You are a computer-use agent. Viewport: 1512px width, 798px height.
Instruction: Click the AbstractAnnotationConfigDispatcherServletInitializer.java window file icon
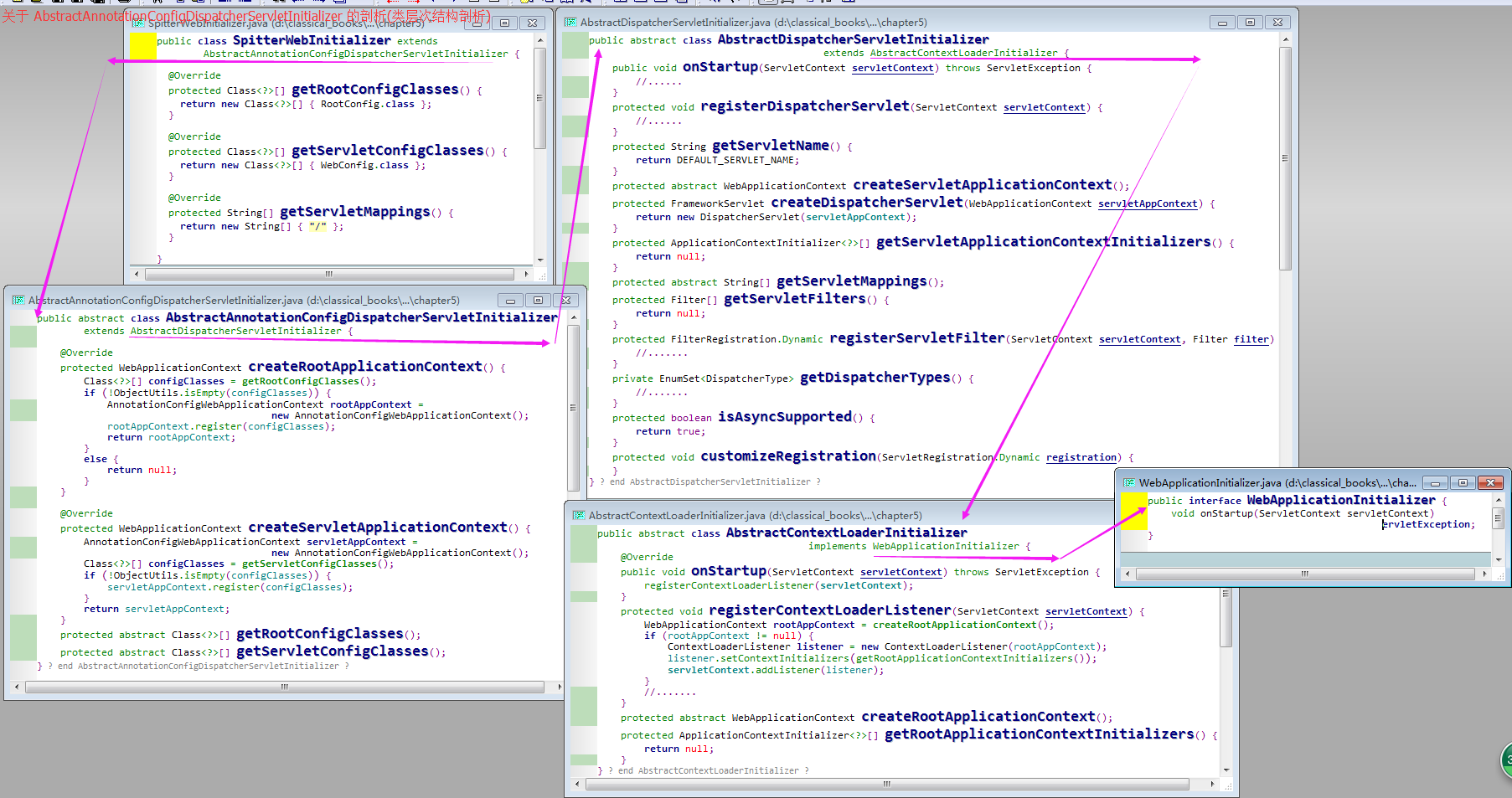(18, 300)
